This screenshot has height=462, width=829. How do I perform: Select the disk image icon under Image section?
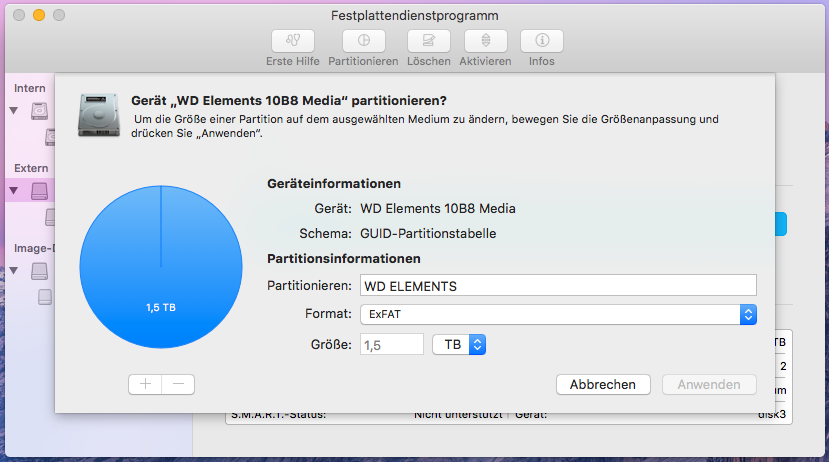point(39,271)
